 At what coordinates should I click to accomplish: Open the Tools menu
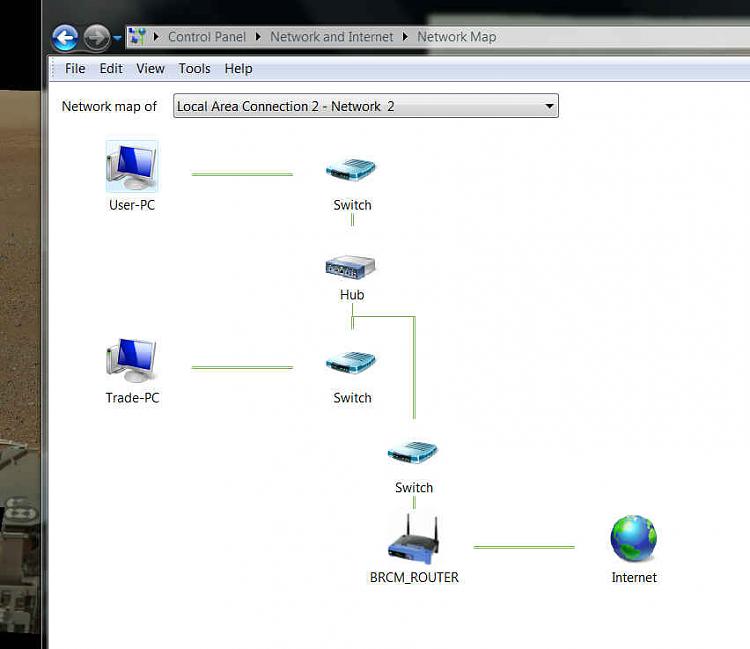click(194, 68)
